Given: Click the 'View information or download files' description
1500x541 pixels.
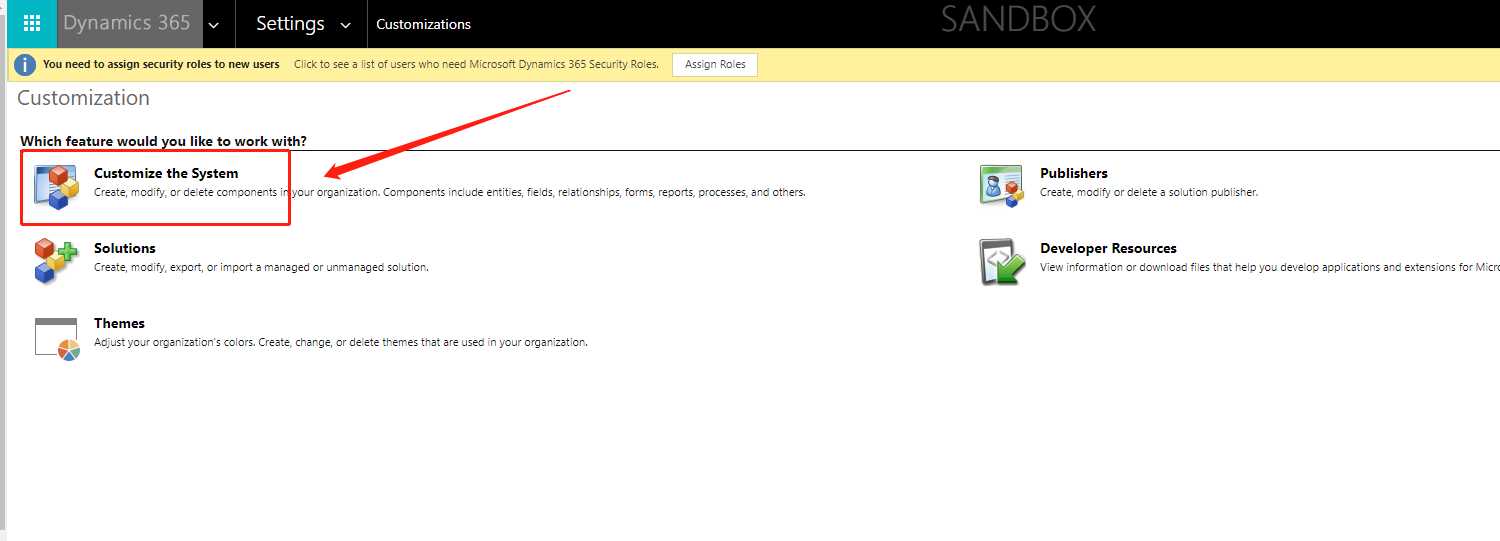Looking at the screenshot, I should coord(1270,267).
